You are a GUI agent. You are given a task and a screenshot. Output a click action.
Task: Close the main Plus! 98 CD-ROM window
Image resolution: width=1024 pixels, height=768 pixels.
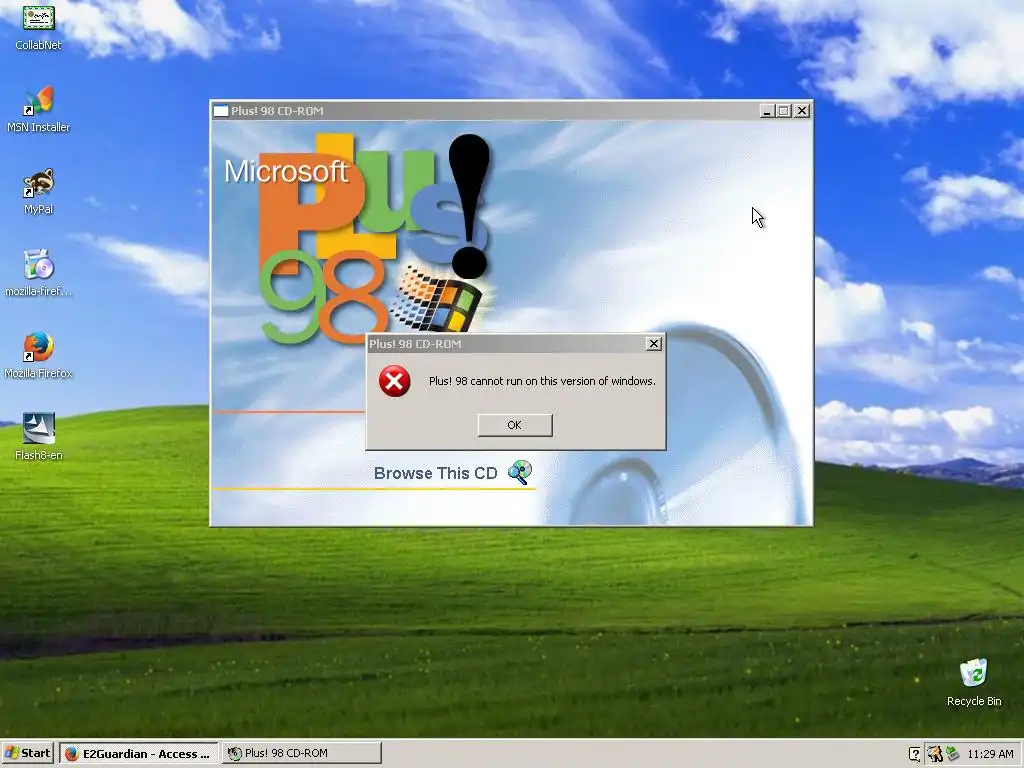(x=802, y=111)
